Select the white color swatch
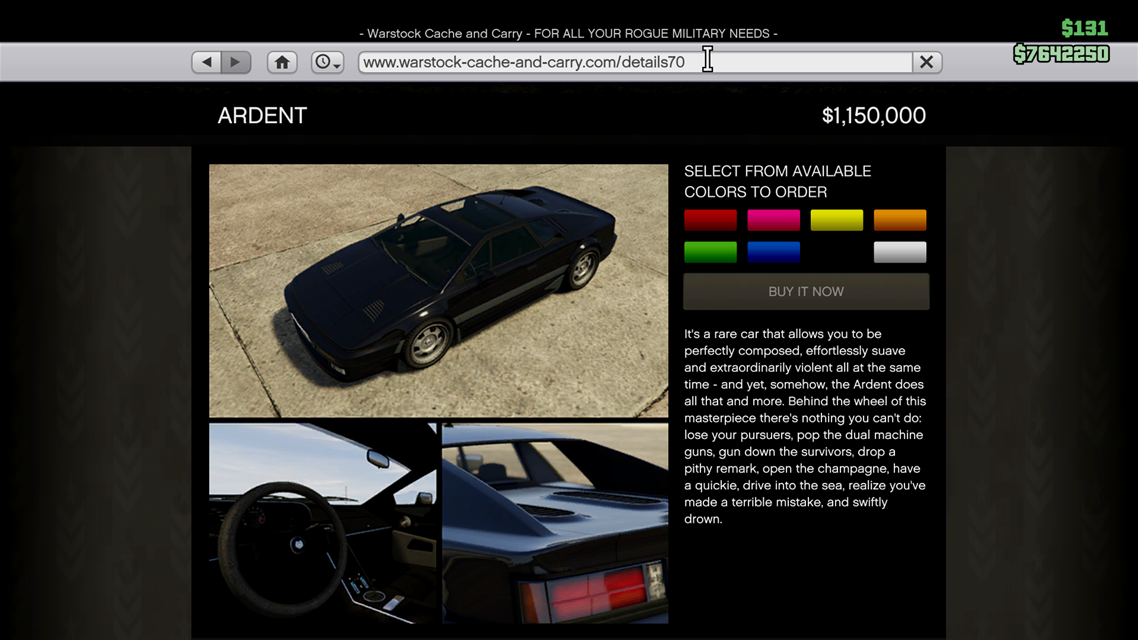 [x=900, y=252]
